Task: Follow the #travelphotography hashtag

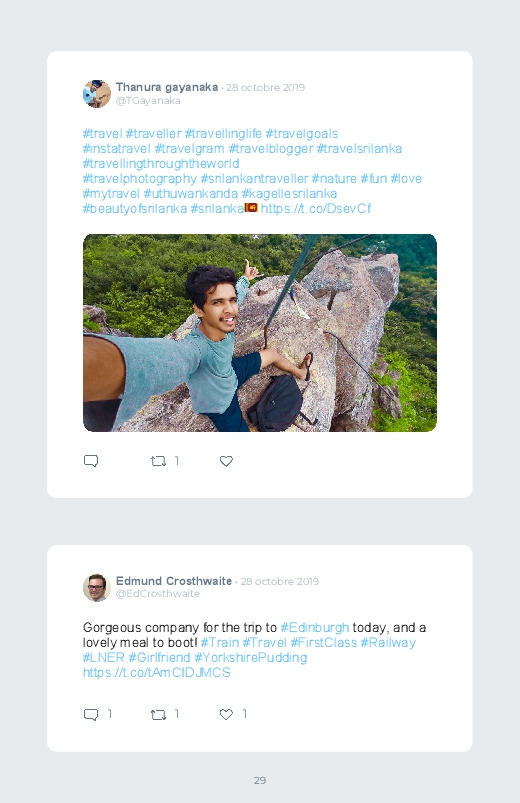Action: pyautogui.click(x=140, y=179)
